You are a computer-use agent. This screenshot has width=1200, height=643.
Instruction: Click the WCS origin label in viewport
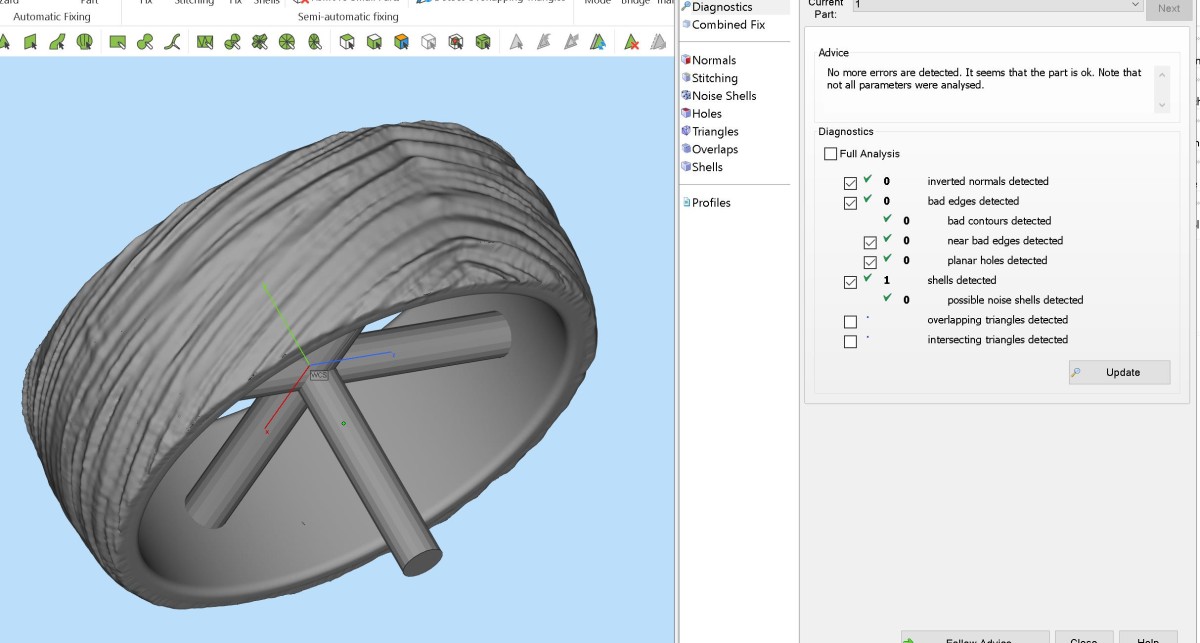(x=319, y=375)
